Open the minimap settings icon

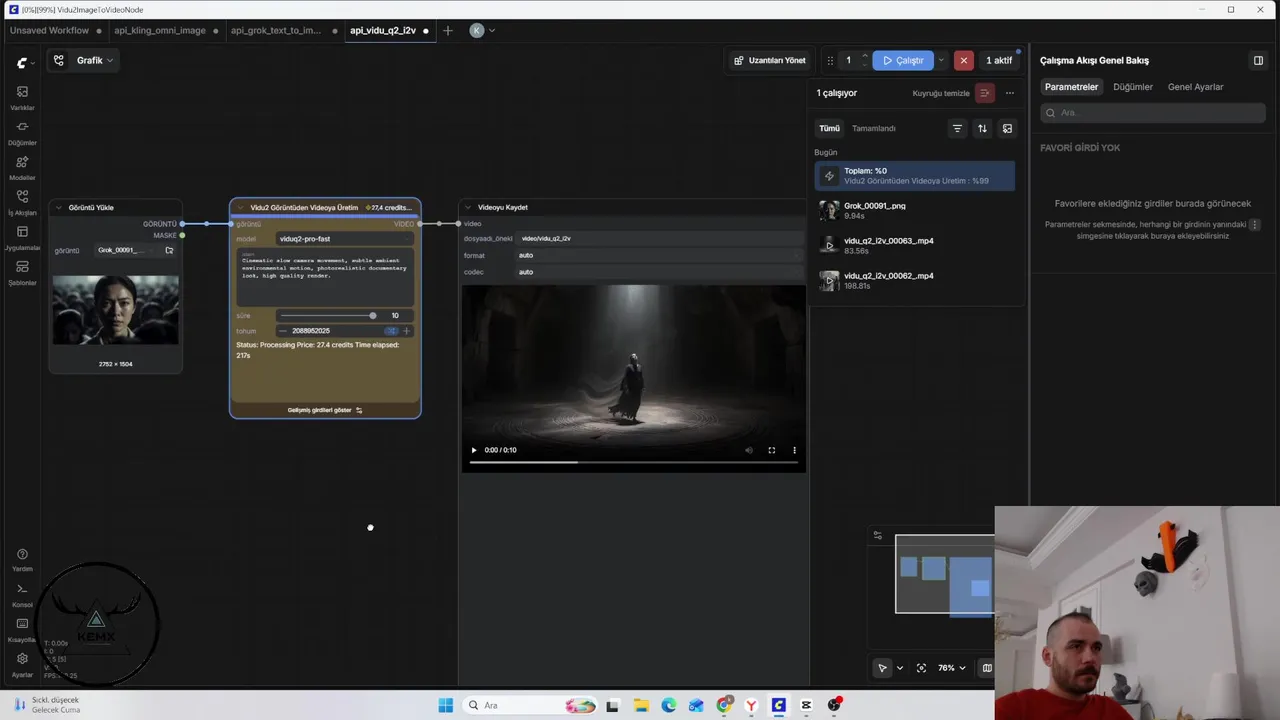(877, 536)
